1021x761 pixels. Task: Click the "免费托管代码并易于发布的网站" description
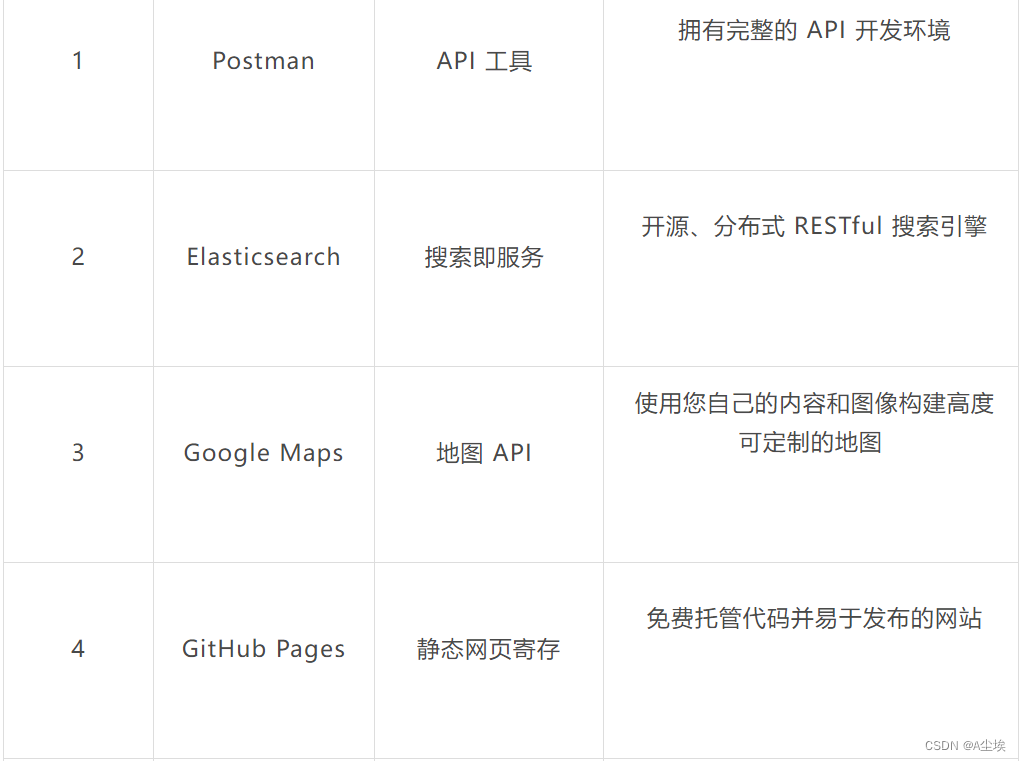coord(814,618)
